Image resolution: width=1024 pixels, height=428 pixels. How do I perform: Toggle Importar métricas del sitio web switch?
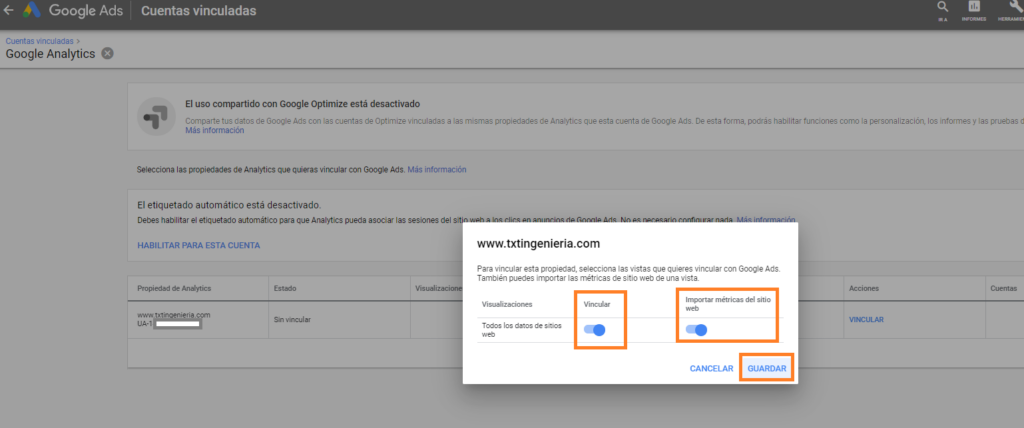tap(697, 330)
